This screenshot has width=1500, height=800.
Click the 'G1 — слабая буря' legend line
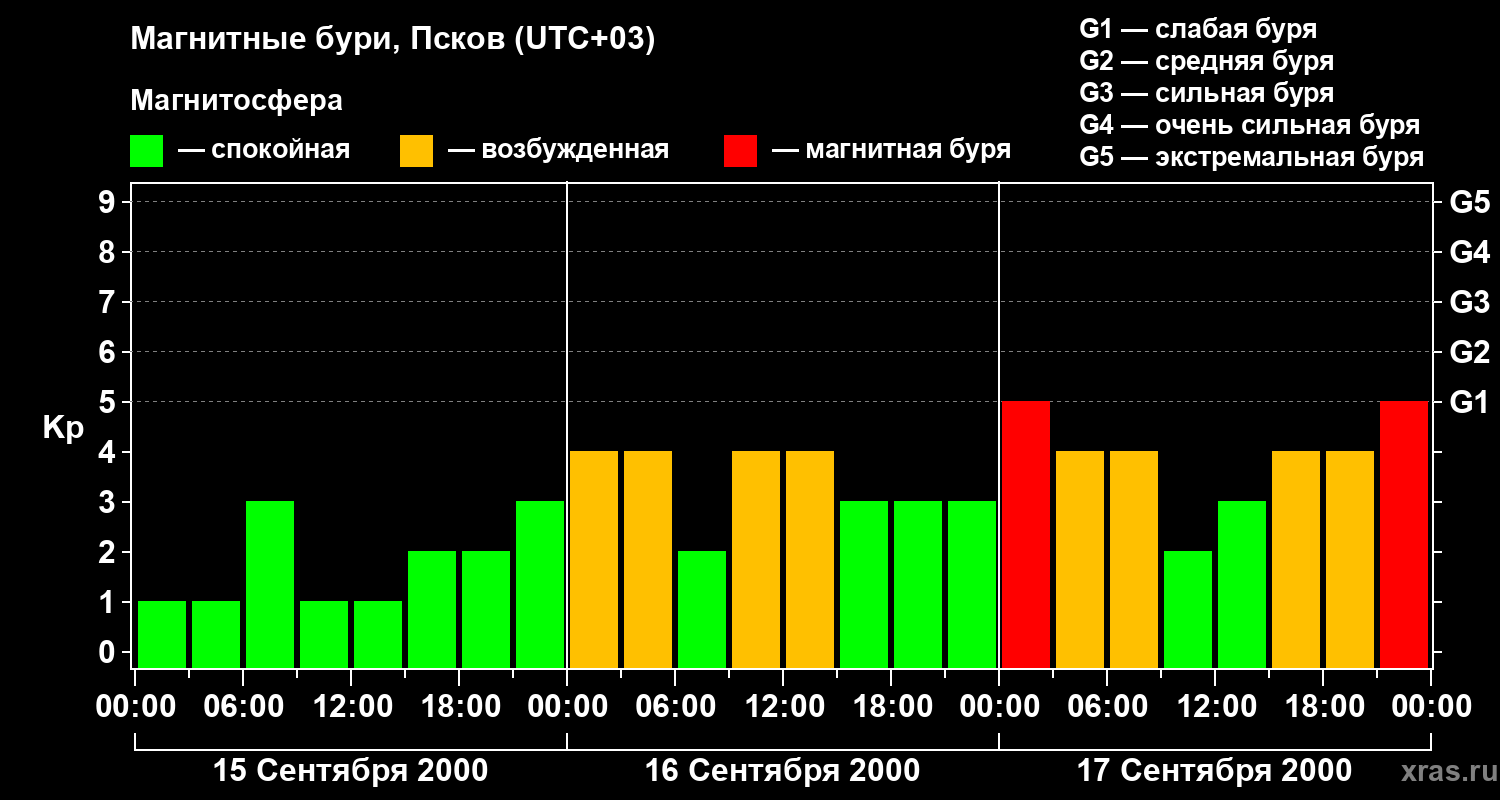tap(1198, 29)
